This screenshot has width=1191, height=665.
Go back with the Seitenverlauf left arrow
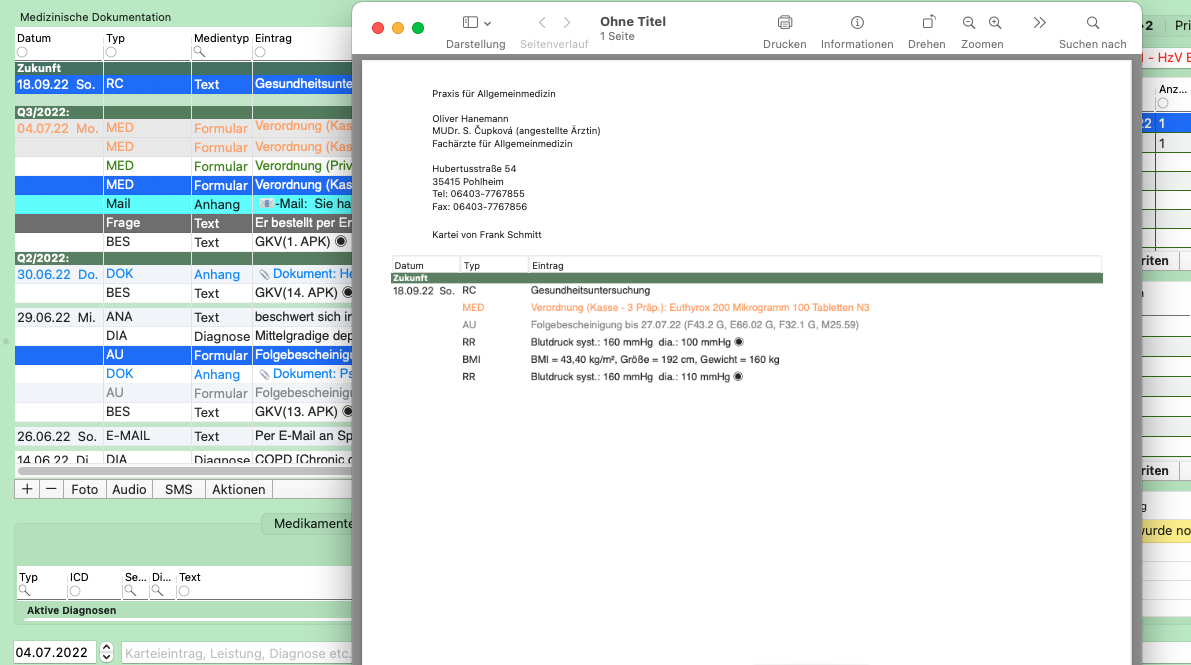(542, 23)
